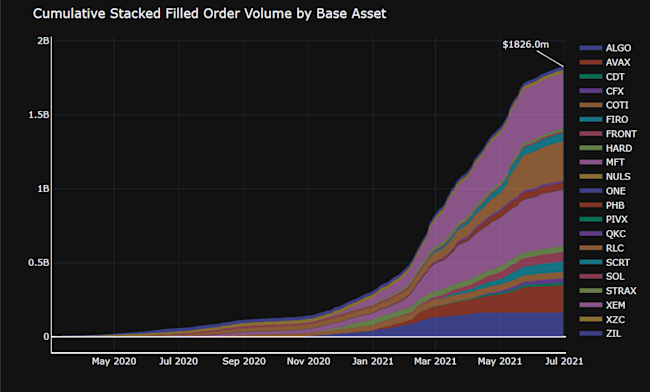Toggle PHB series in legend
This screenshot has width=650, height=392.
click(602, 206)
